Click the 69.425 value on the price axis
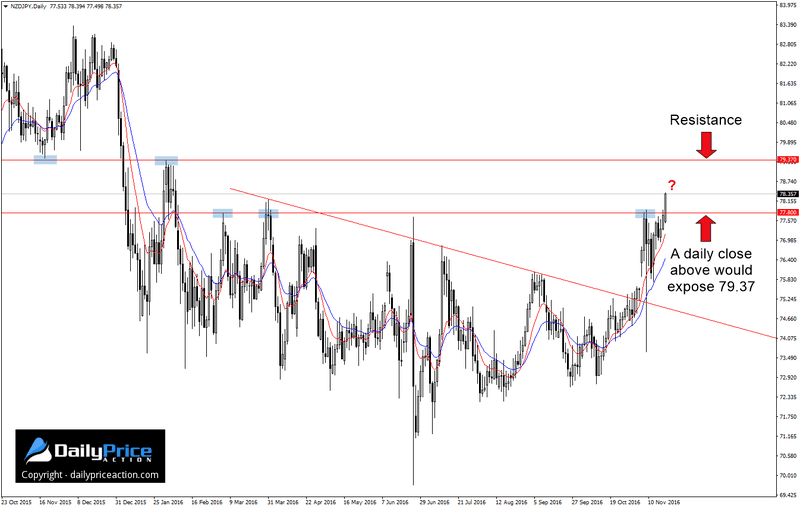The height and width of the screenshot is (509, 800). [x=788, y=495]
